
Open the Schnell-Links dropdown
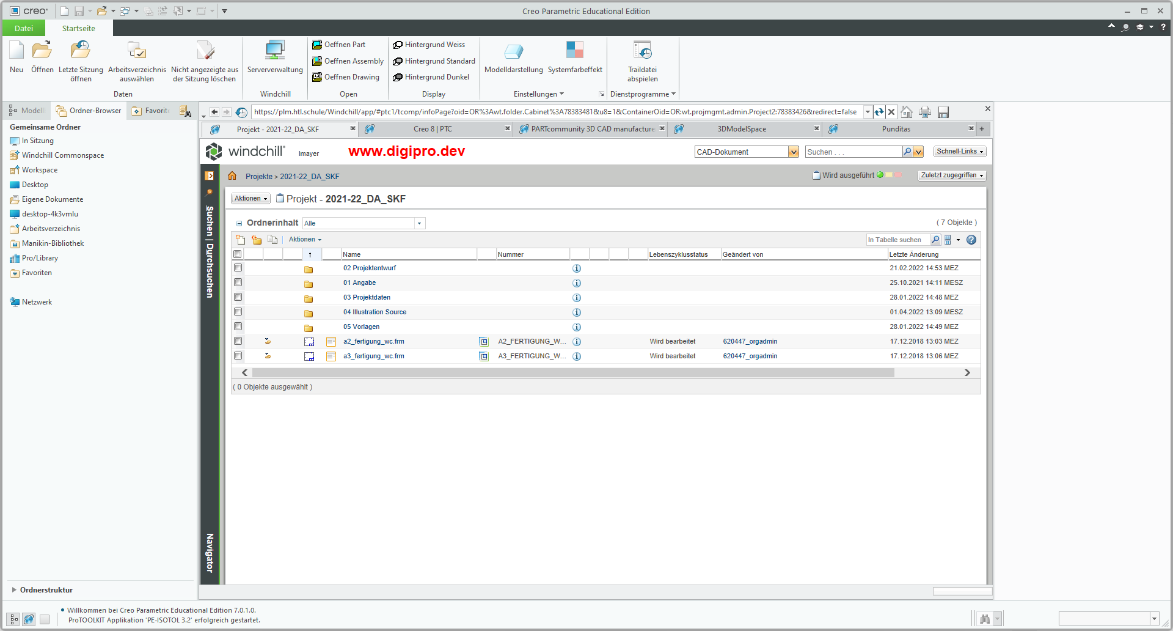960,151
